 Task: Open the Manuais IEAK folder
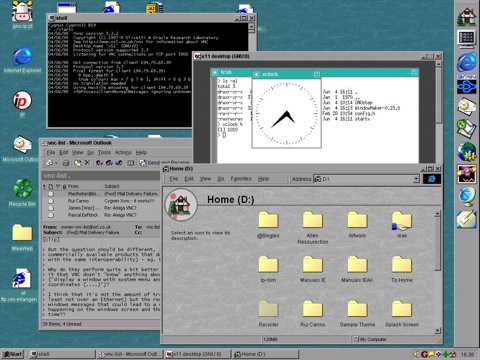pyautogui.click(x=357, y=269)
